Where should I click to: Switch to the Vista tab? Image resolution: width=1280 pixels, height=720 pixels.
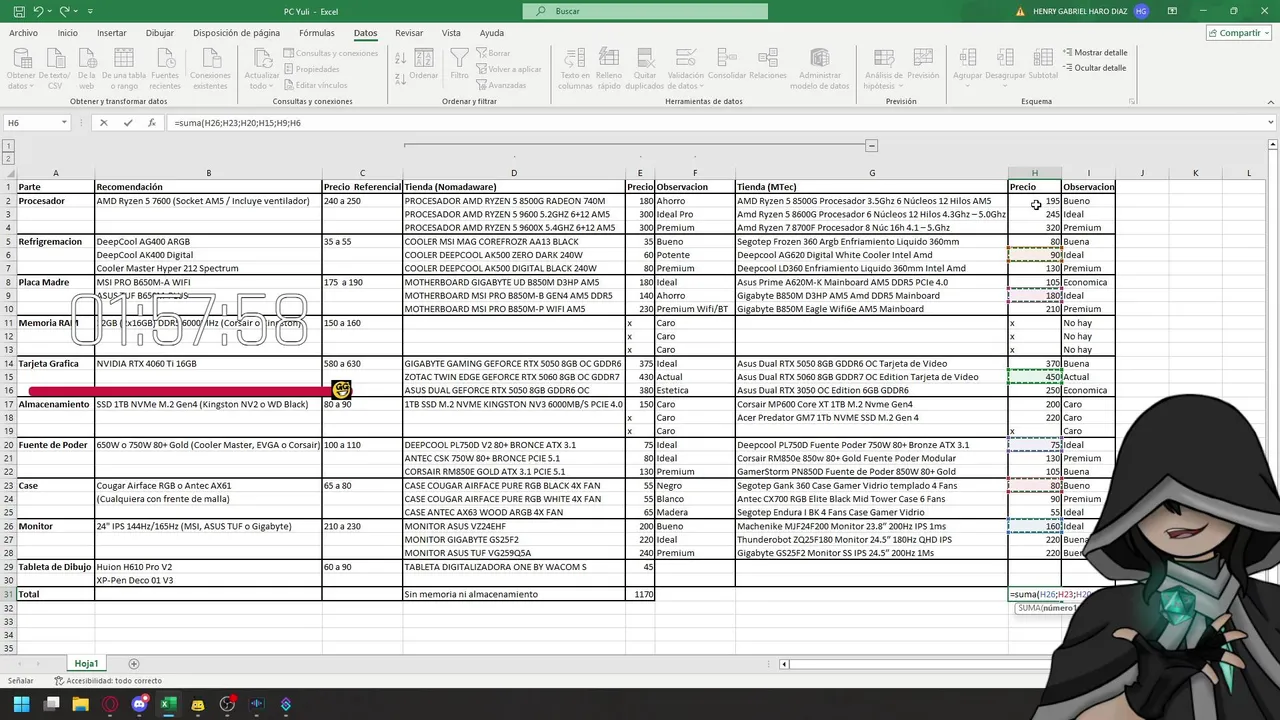point(451,33)
